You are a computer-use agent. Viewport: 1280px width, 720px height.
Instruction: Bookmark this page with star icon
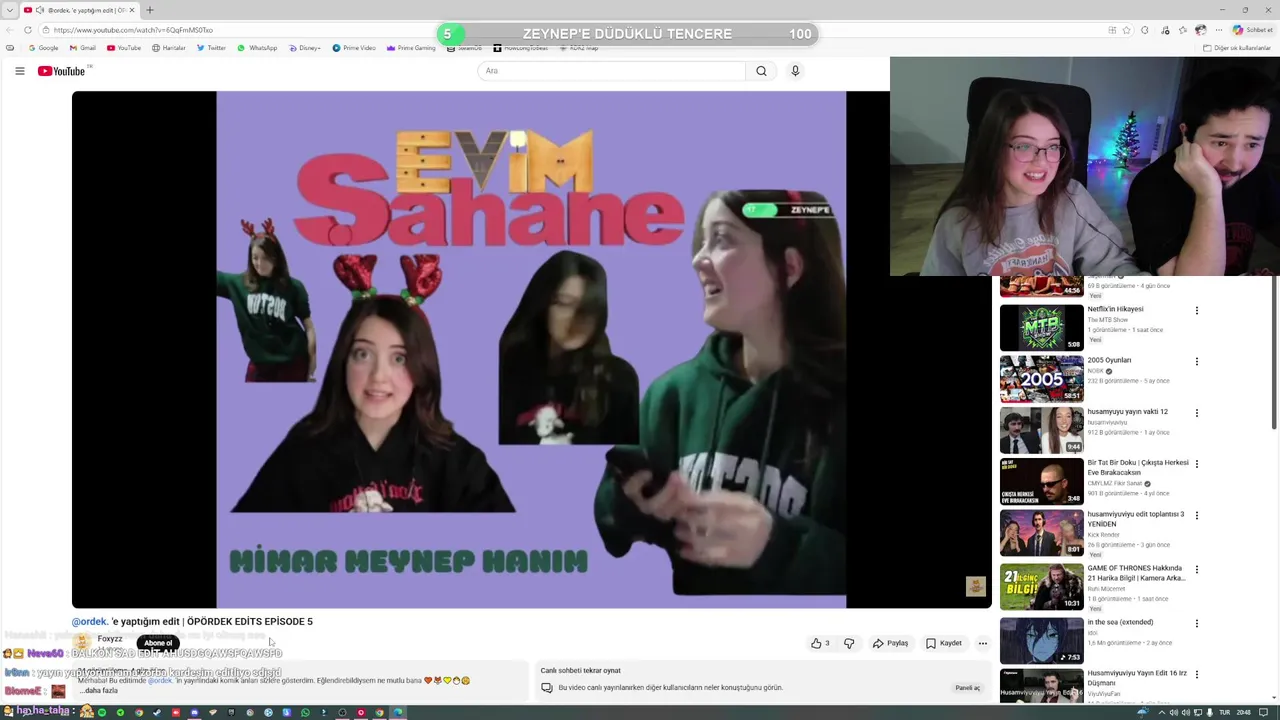[x=1128, y=30]
